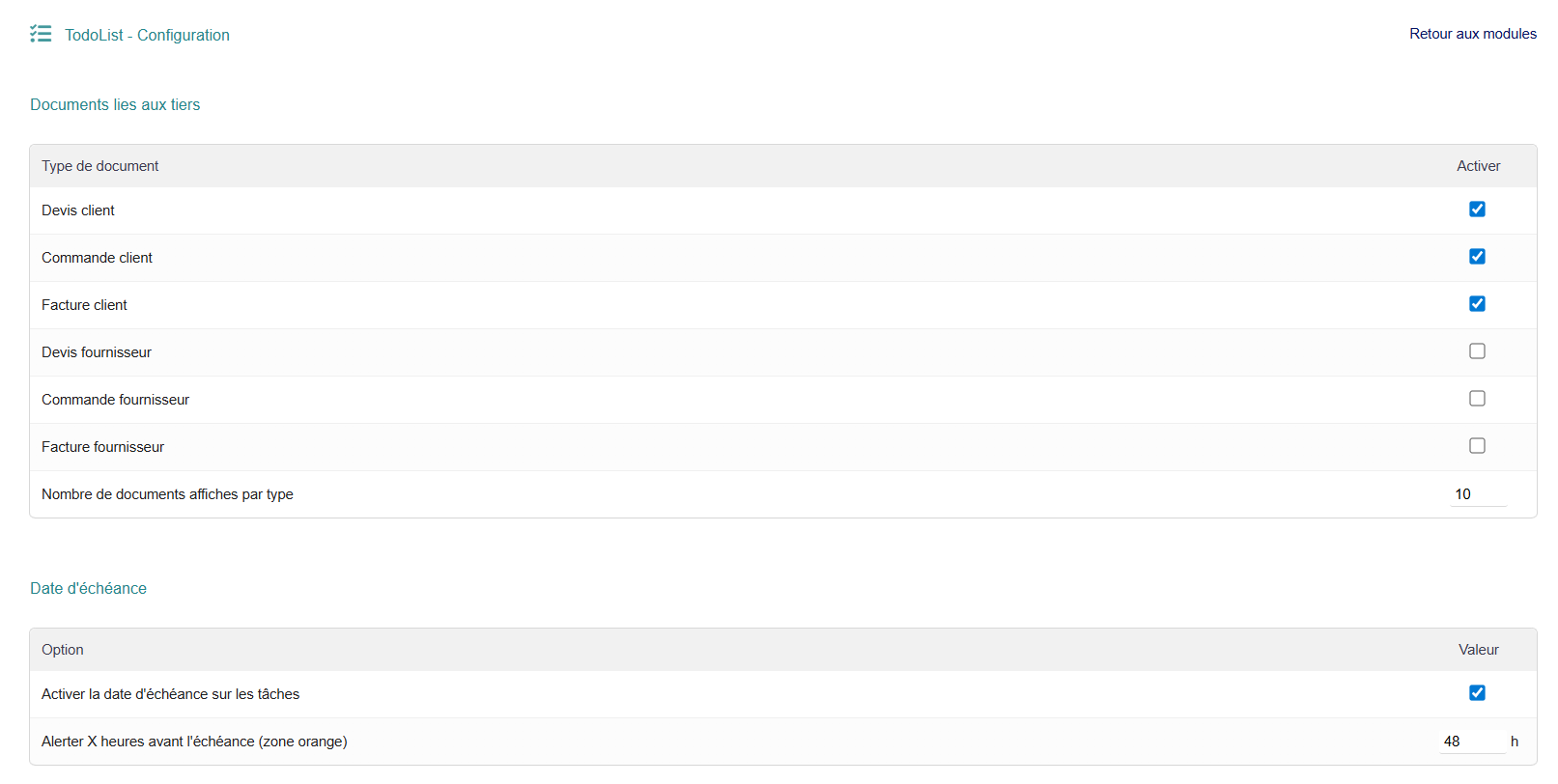The height and width of the screenshot is (784, 1558).
Task: Click the Date d'échéance section heading
Action: coord(88,588)
